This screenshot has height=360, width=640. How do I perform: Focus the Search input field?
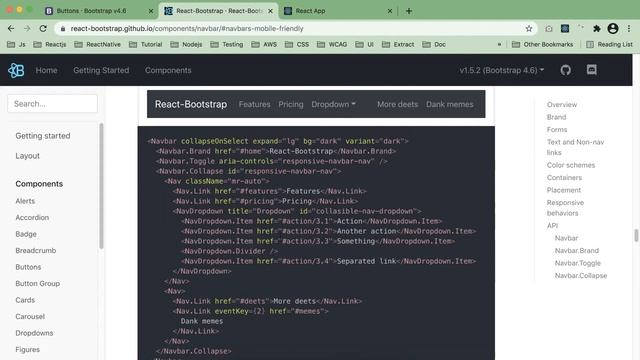pyautogui.click(x=52, y=104)
